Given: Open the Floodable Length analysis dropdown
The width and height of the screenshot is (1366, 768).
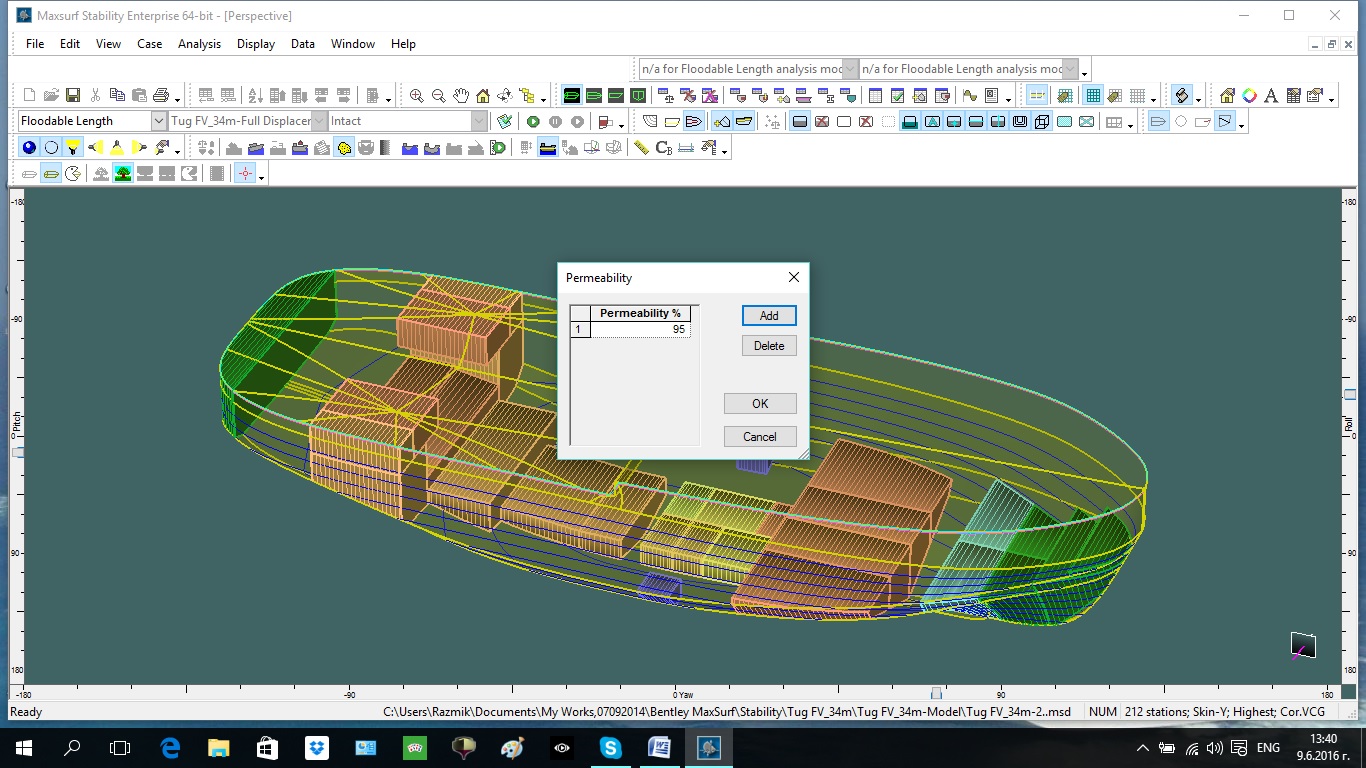Looking at the screenshot, I should coord(159,121).
